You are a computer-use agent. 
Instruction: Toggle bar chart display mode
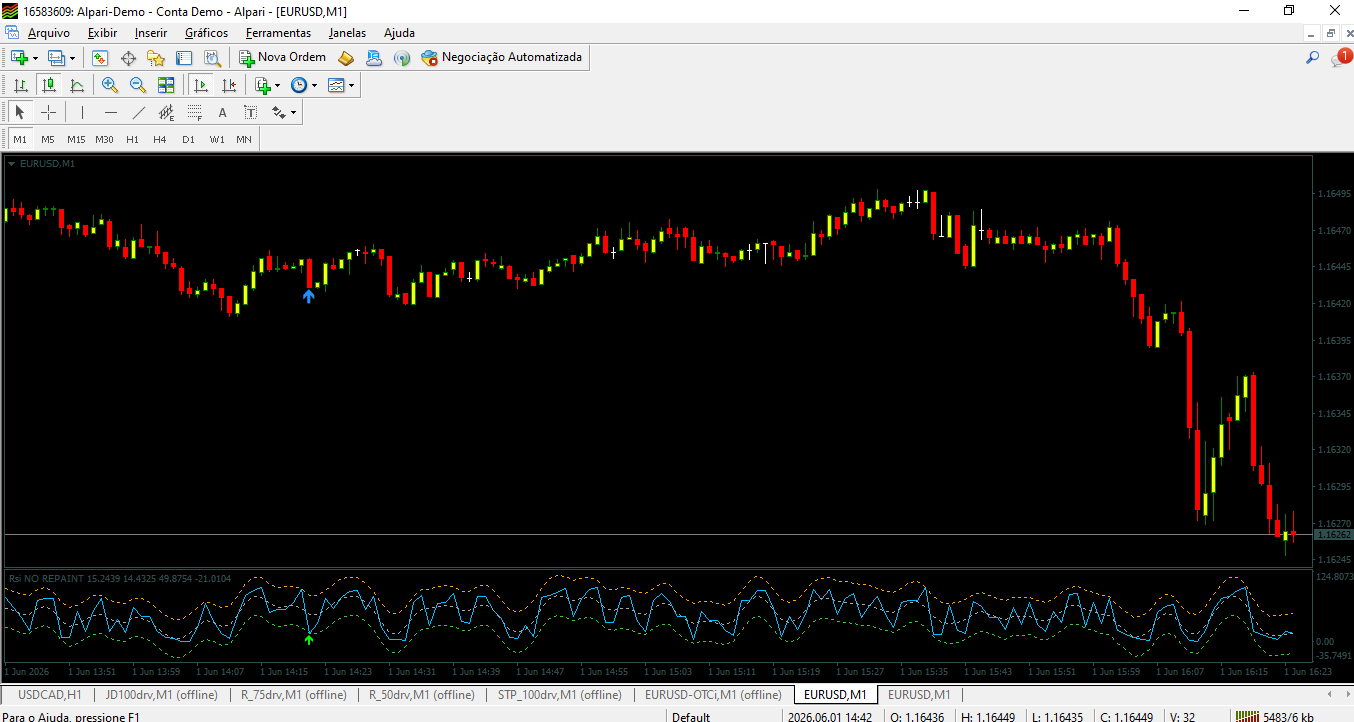pos(20,85)
